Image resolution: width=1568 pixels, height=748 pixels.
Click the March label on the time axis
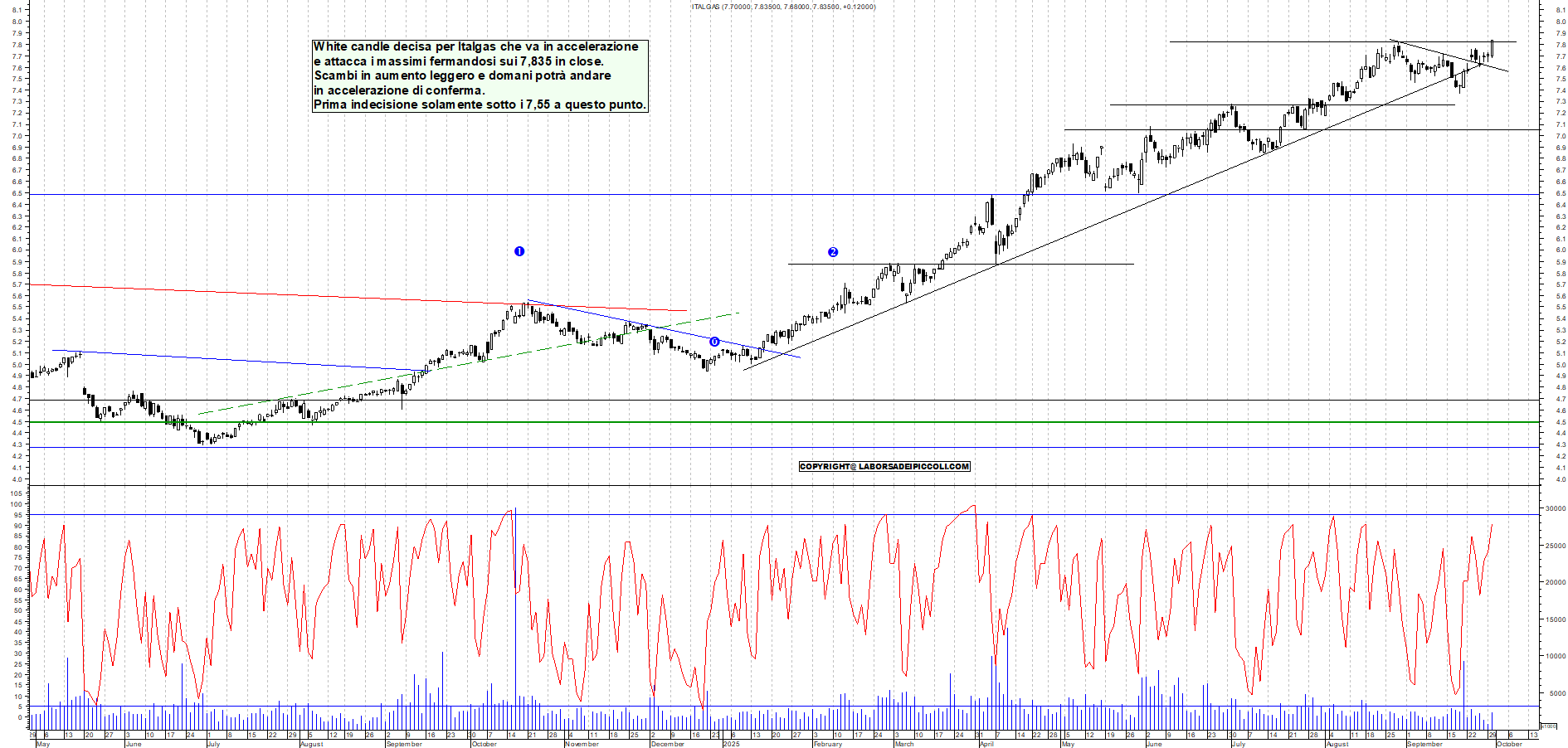(903, 744)
